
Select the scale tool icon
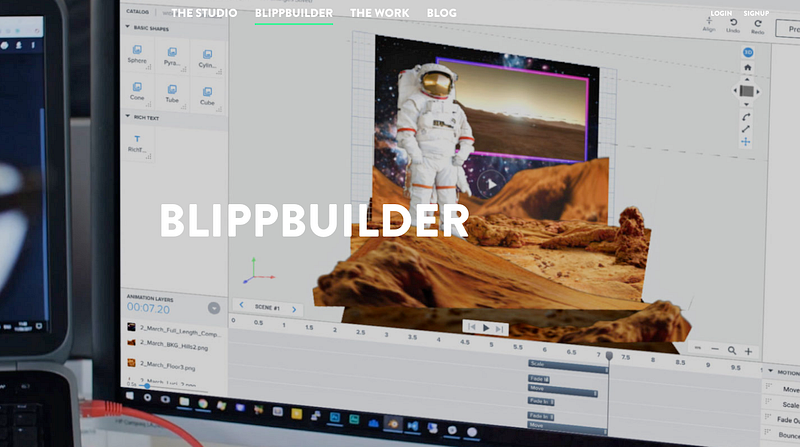pos(746,129)
